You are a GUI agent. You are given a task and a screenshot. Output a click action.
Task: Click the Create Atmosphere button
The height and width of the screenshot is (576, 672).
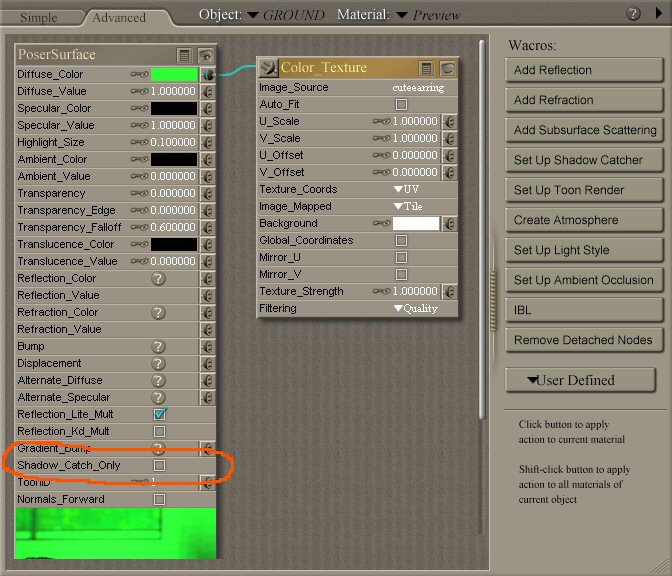click(x=584, y=220)
